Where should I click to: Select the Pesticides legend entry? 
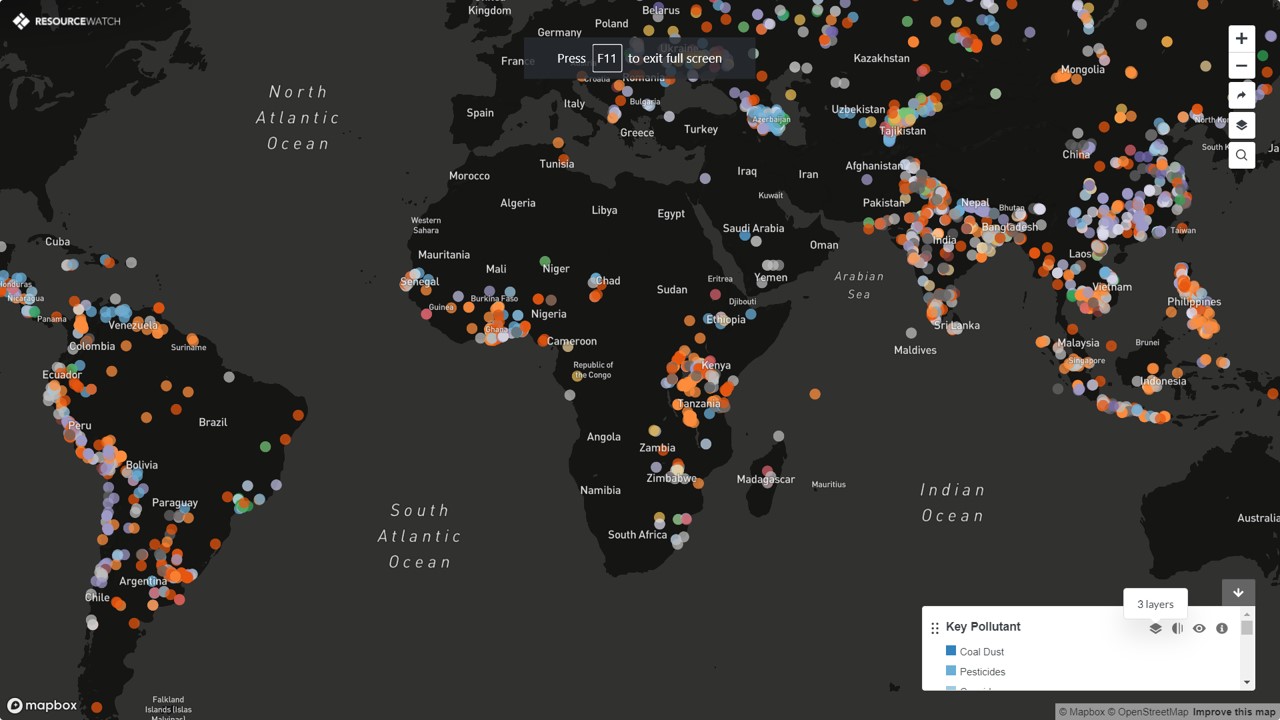983,672
